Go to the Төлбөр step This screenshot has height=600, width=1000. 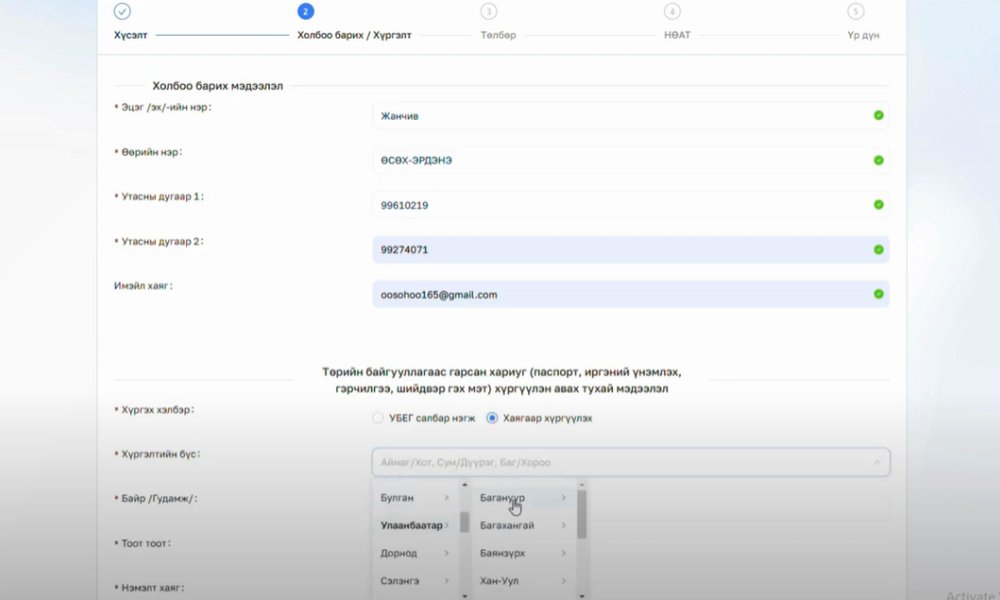(x=498, y=35)
